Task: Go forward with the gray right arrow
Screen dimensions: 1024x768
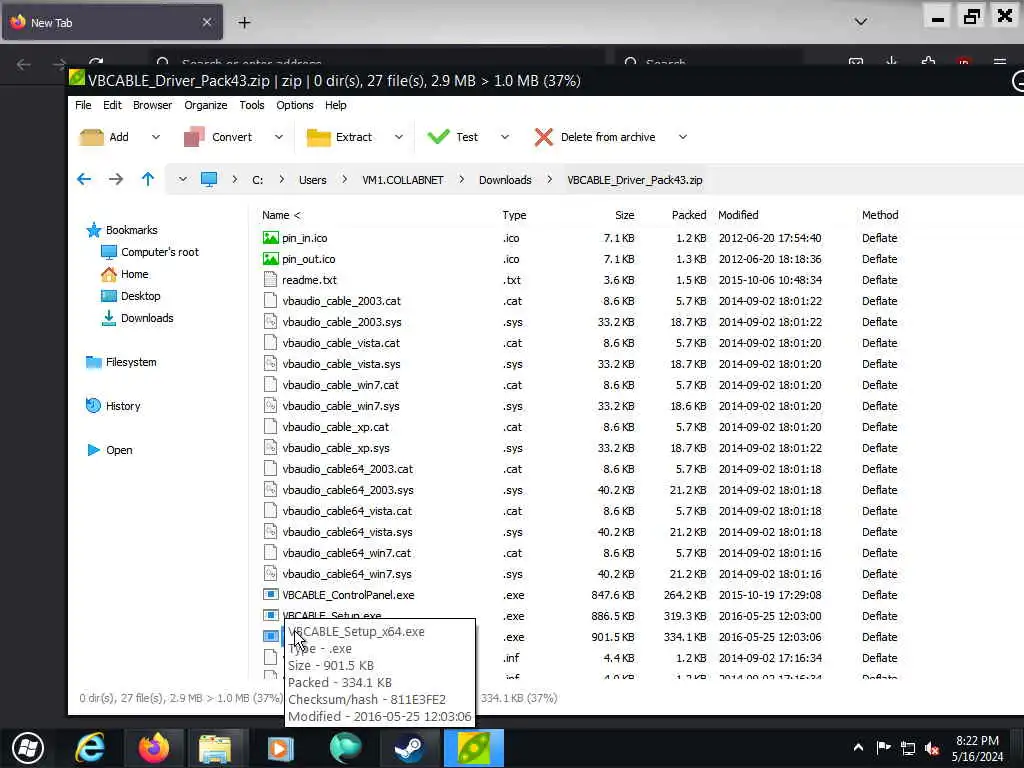Action: pyautogui.click(x=116, y=179)
